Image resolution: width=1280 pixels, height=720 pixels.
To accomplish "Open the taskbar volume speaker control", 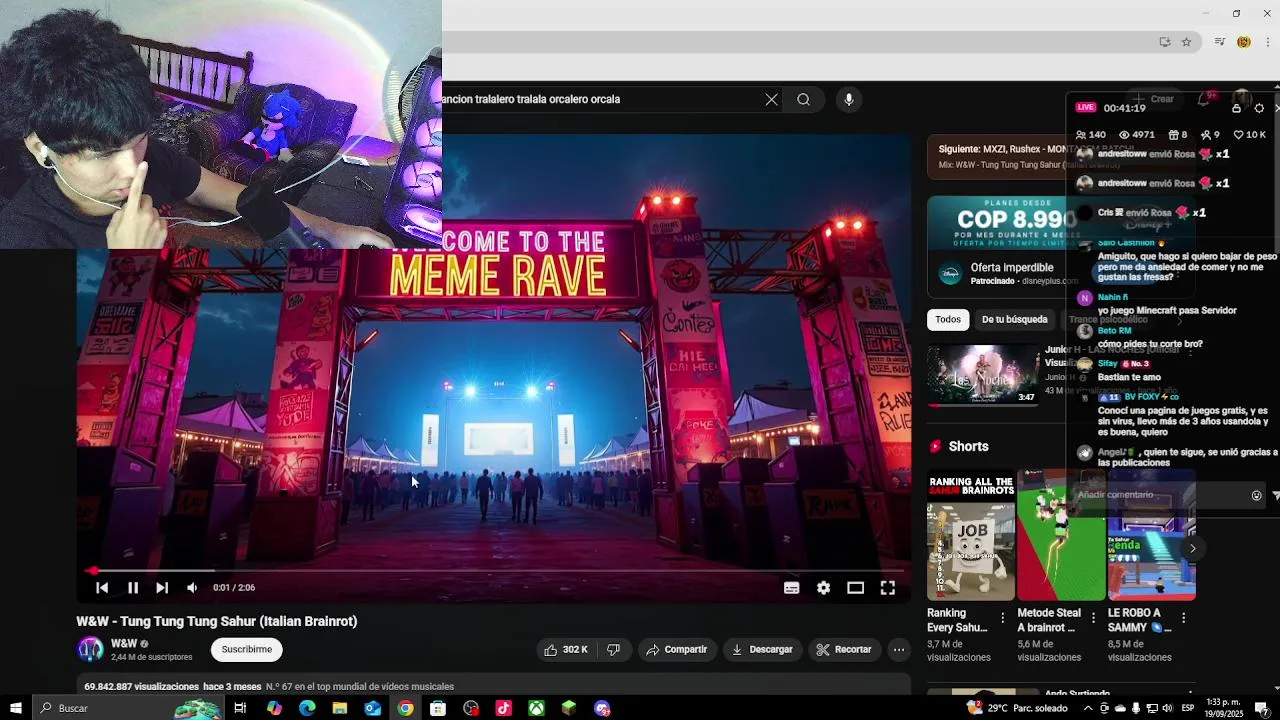I will tap(1167, 708).
